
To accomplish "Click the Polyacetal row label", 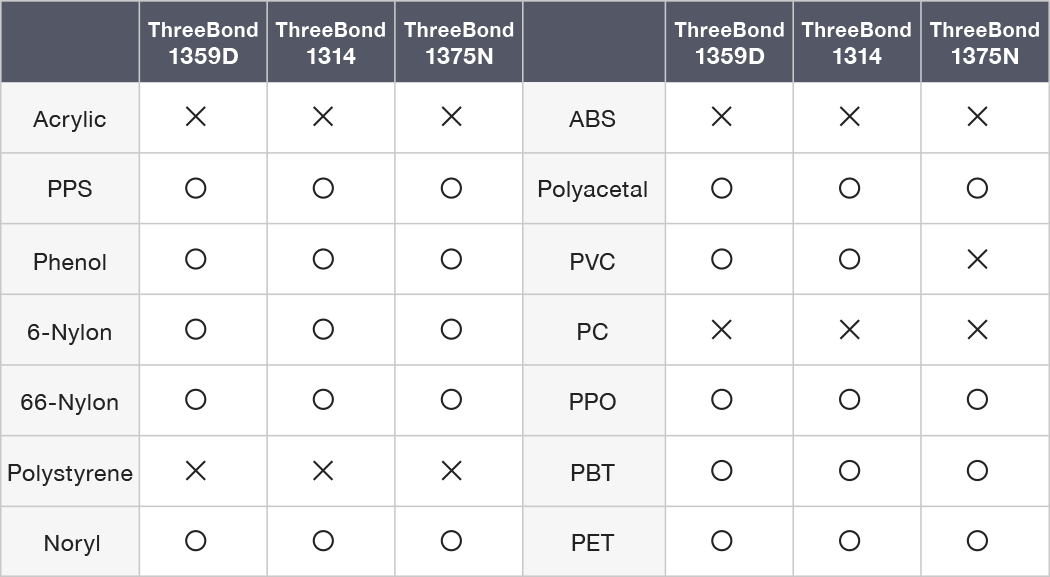I will pyautogui.click(x=593, y=189).
